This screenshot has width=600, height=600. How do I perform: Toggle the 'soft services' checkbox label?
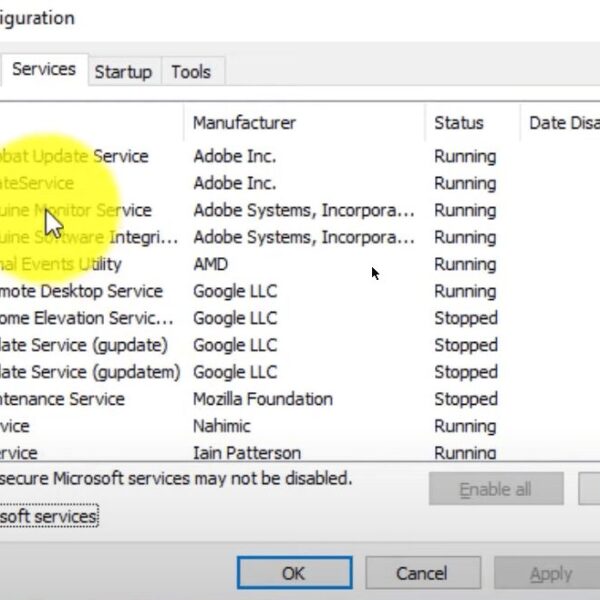[x=48, y=516]
